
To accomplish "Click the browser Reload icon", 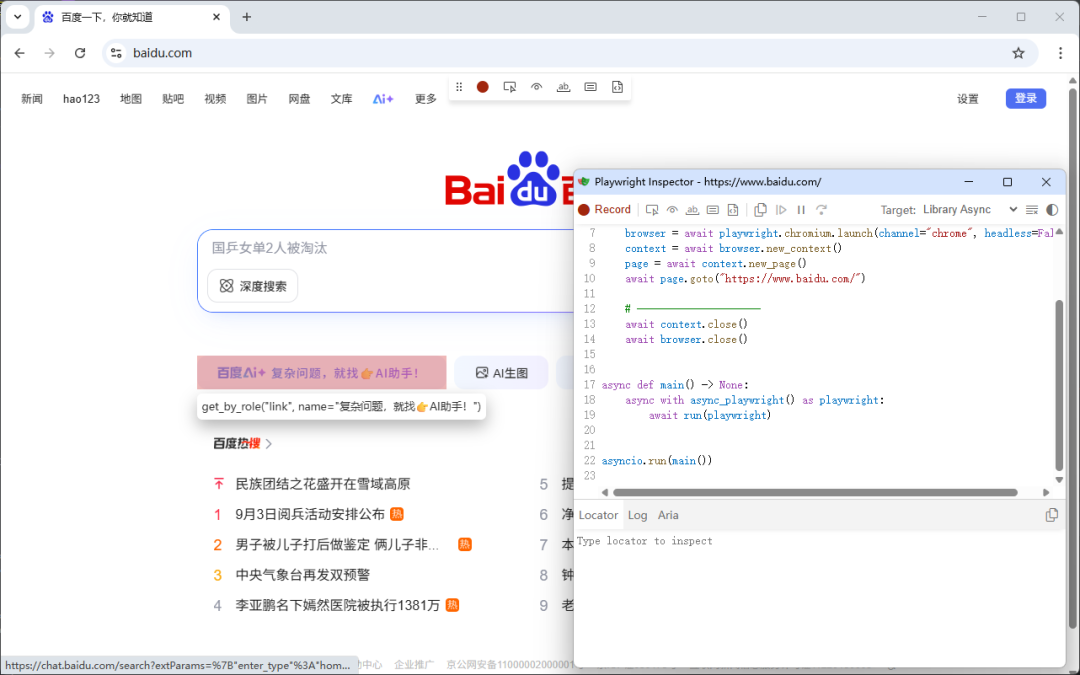I will [x=80, y=53].
